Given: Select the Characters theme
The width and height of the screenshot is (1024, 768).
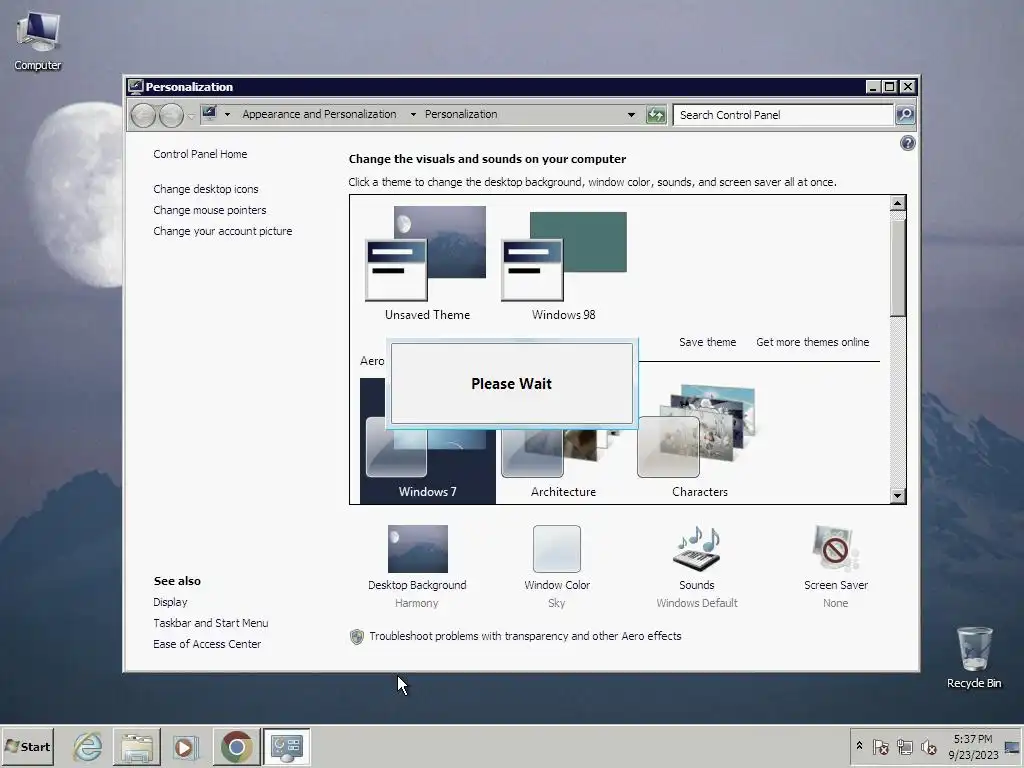Looking at the screenshot, I should point(699,441).
